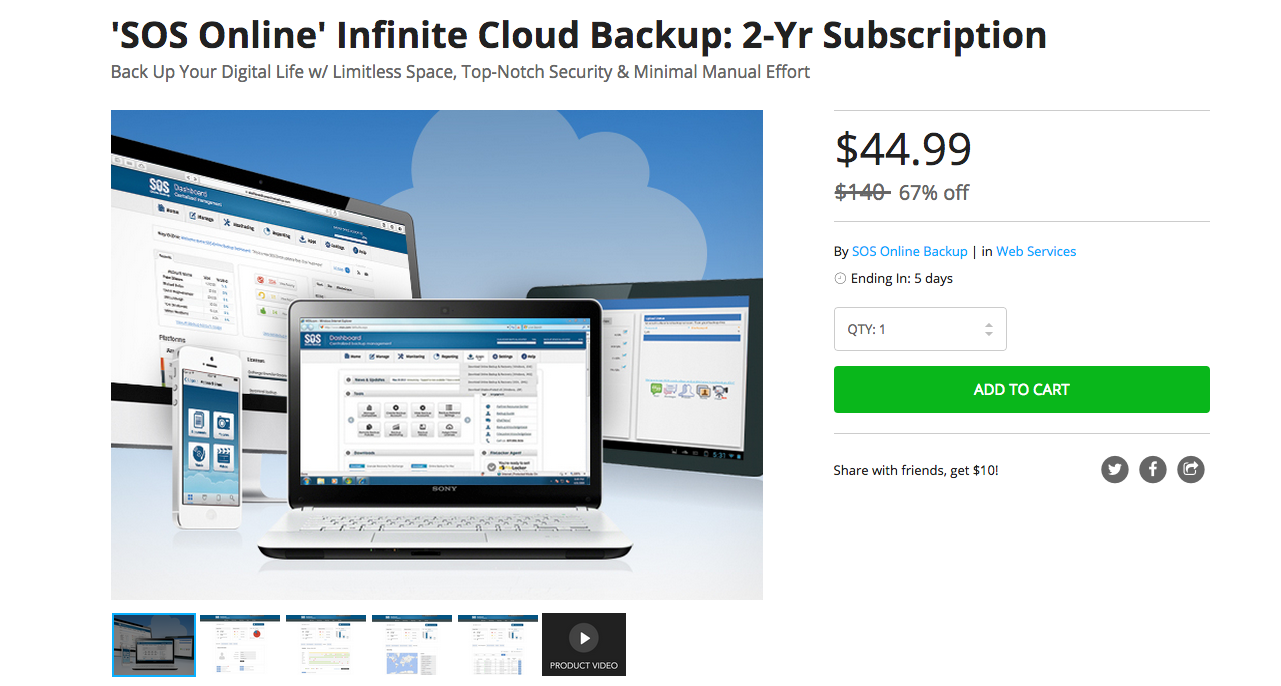Image resolution: width=1281 pixels, height=686 pixels.
Task: Click the clock icon beside Ending In
Action: tap(840, 279)
